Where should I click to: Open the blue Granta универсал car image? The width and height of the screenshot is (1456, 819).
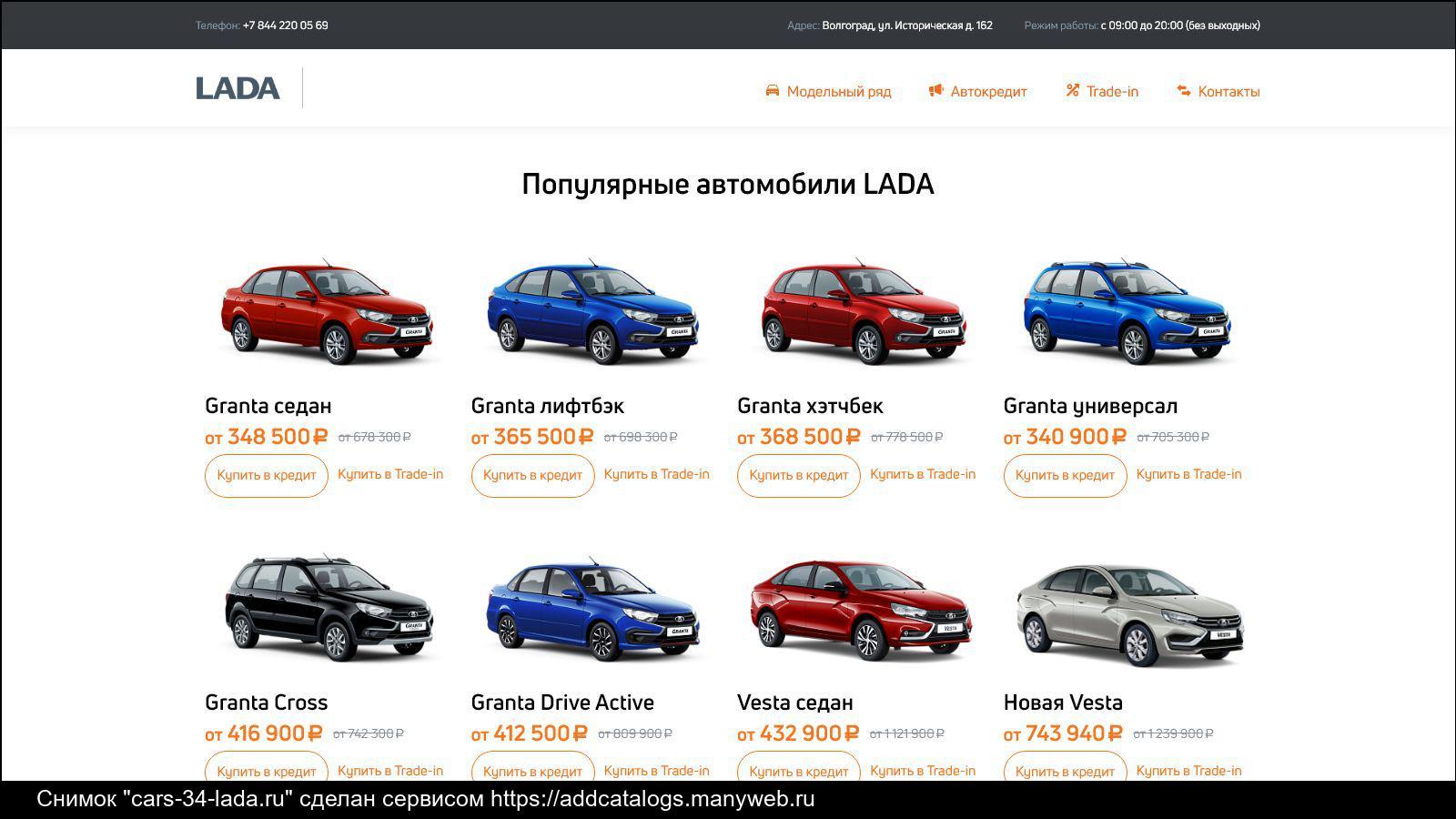click(1127, 312)
